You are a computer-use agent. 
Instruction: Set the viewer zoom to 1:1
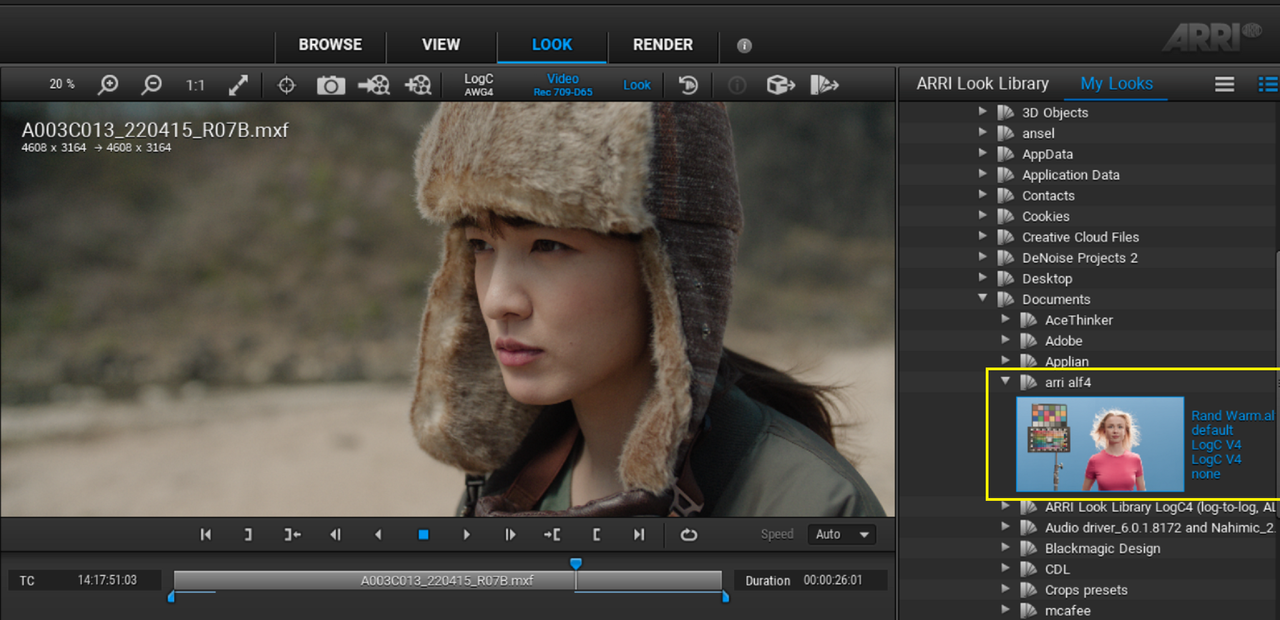click(195, 85)
